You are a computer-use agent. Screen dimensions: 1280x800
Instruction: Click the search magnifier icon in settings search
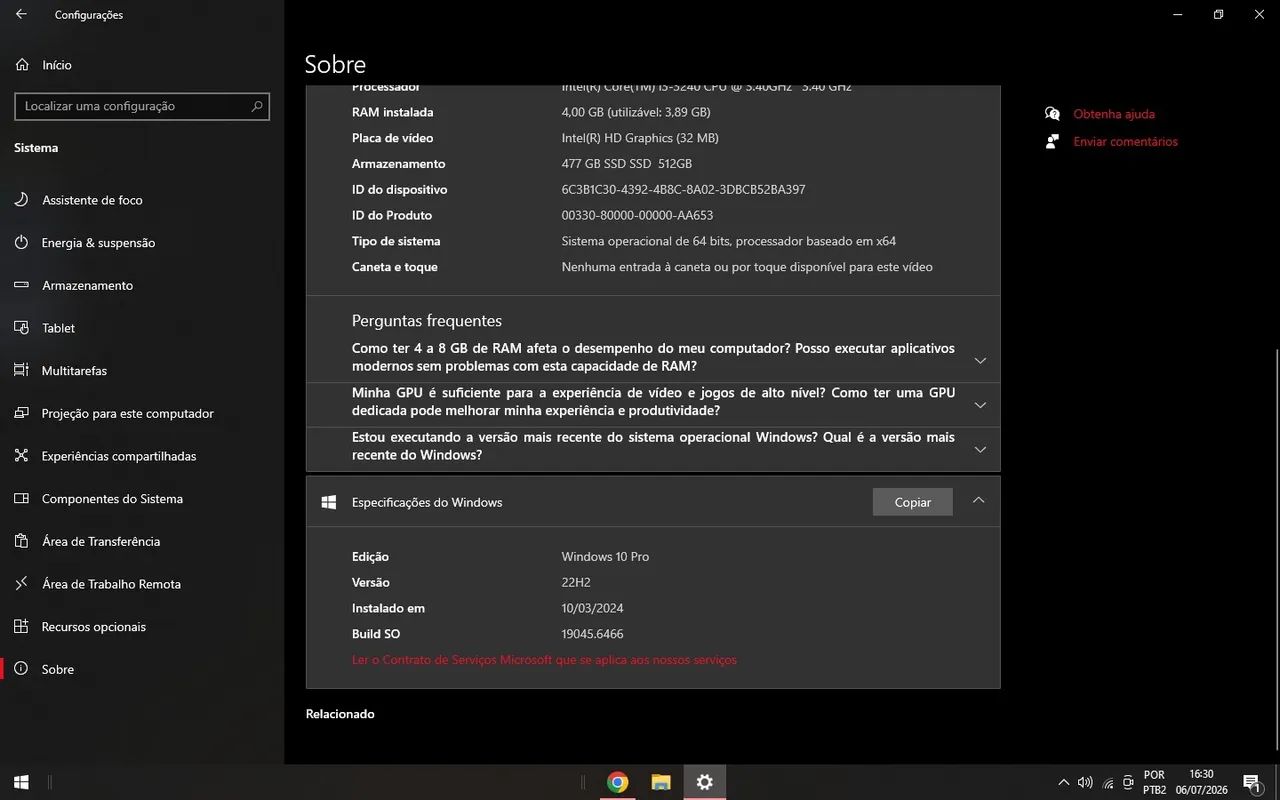[x=257, y=106]
